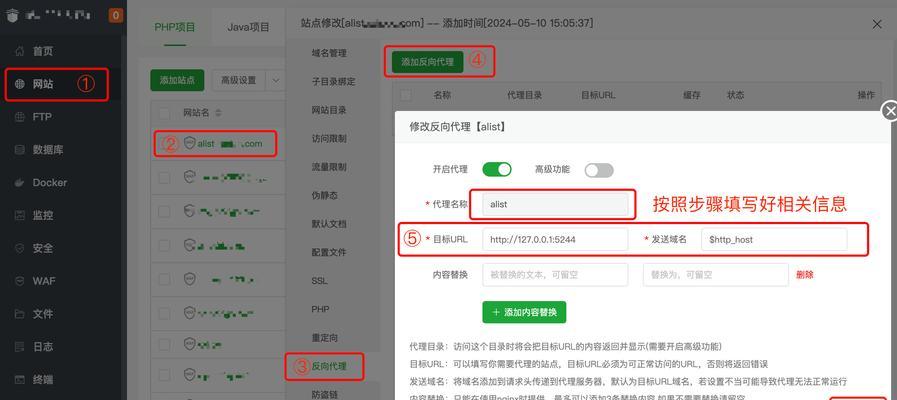Click the green 添加站点 button
897x400 pixels.
coord(177,81)
